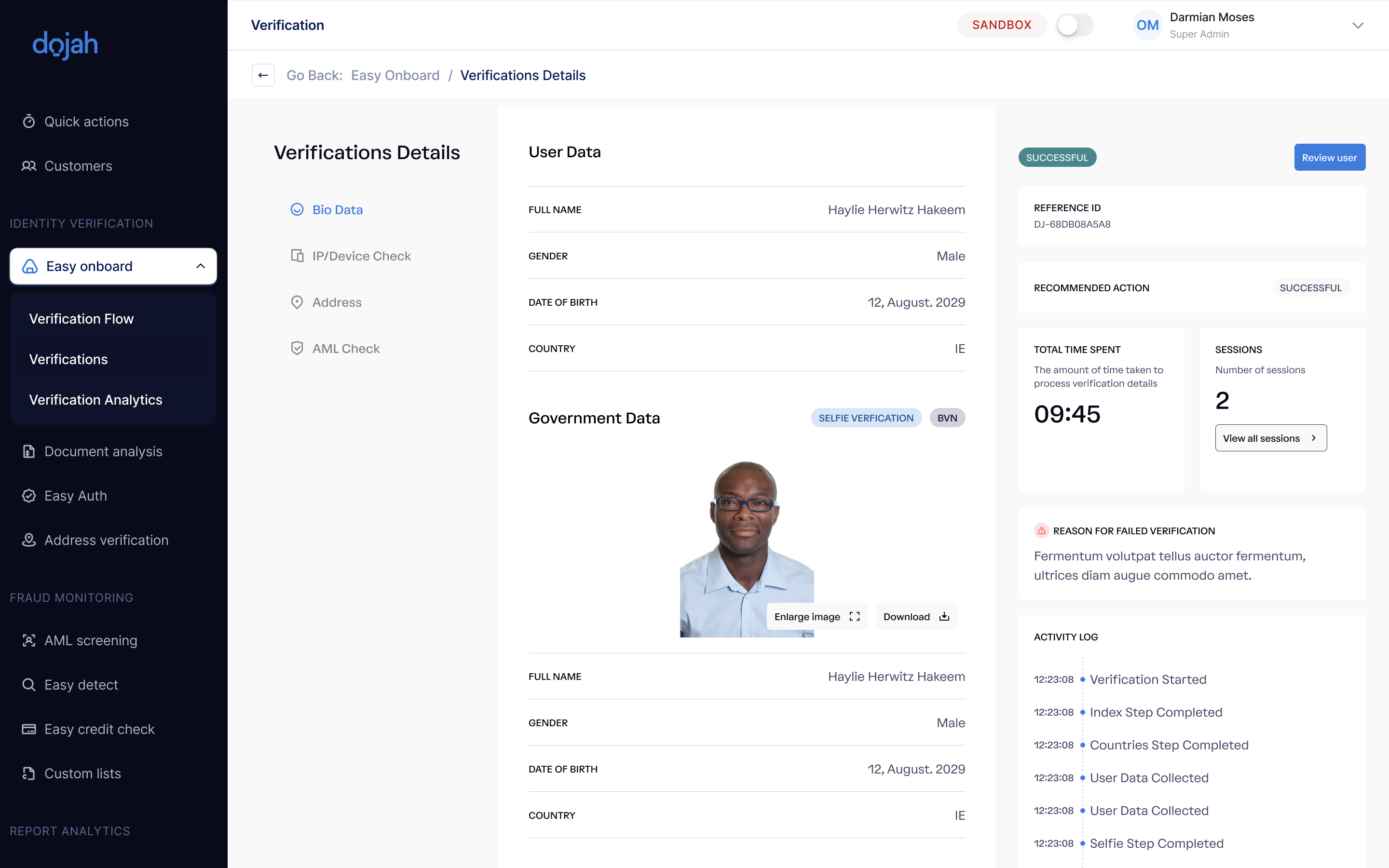The image size is (1389, 868).
Task: Toggle the Sandbox mode switch
Action: click(x=1075, y=25)
